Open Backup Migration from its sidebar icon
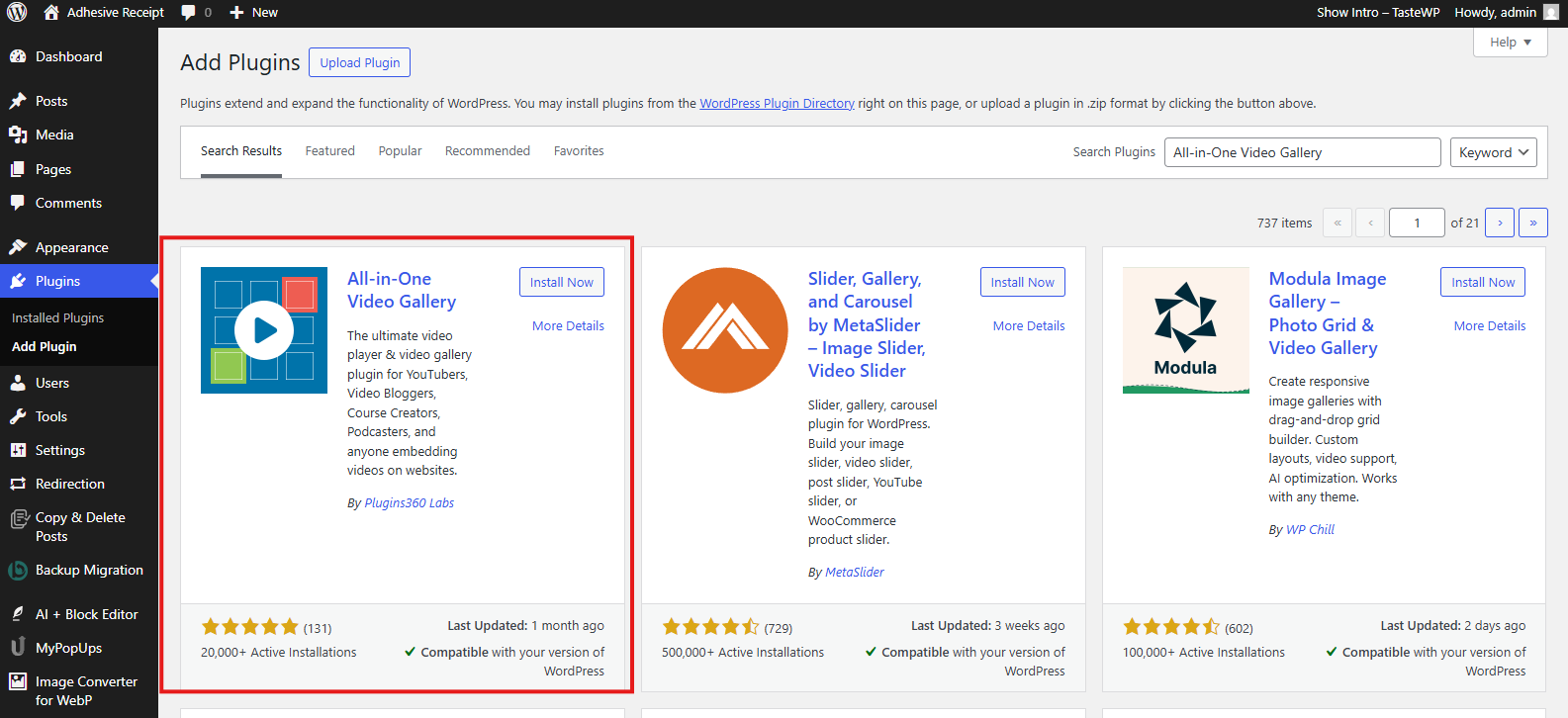 [x=18, y=571]
